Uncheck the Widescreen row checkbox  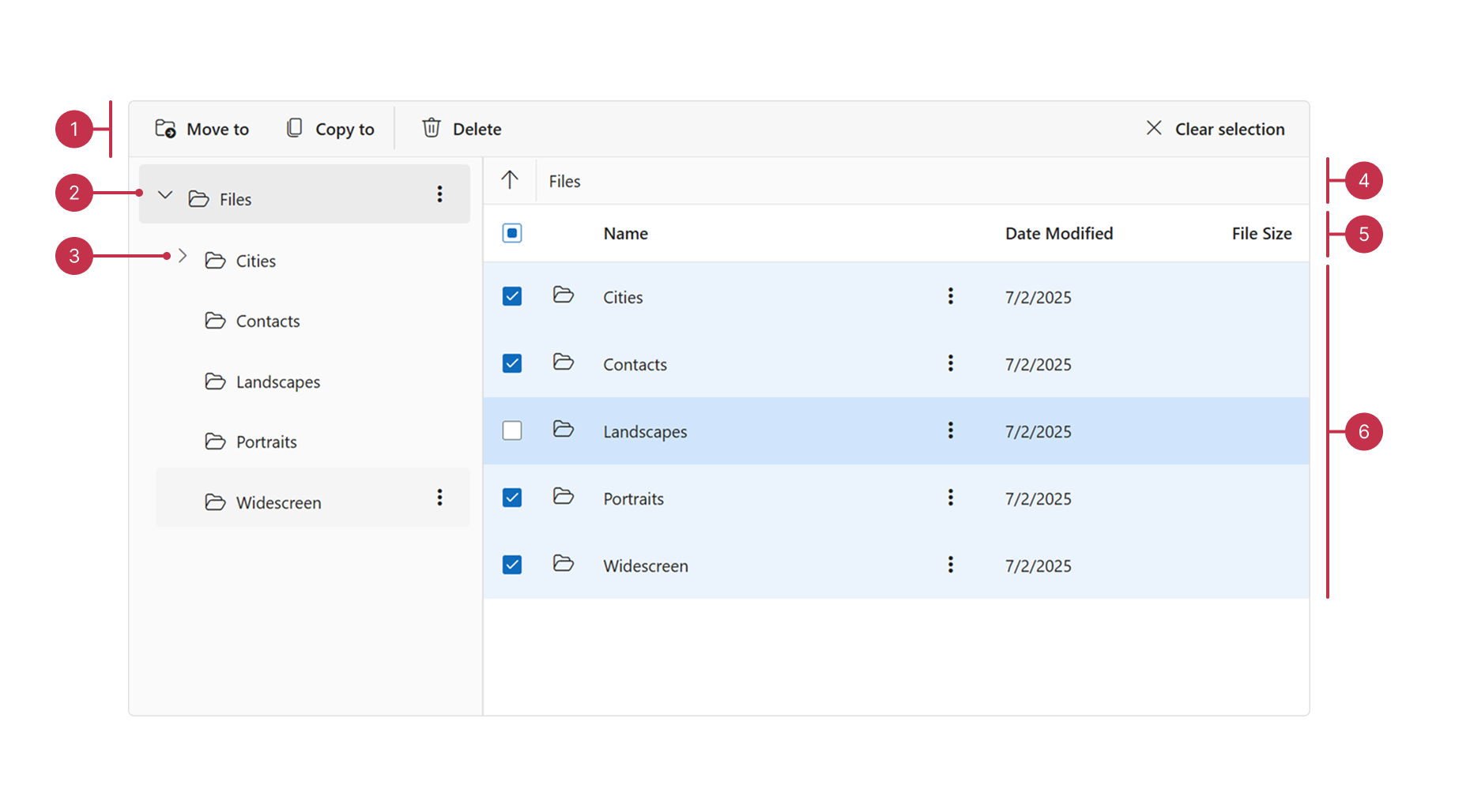pyautogui.click(x=511, y=565)
